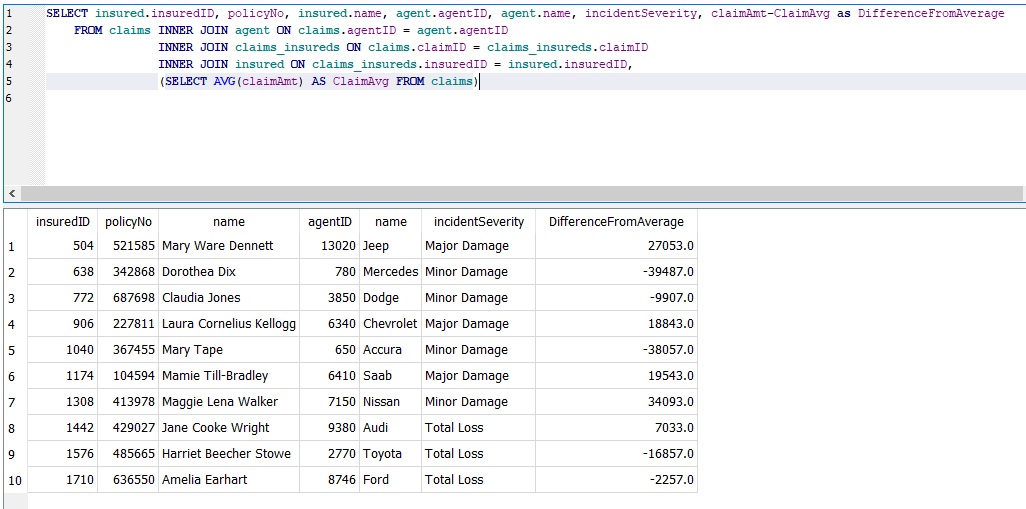Viewport: 1026px width, 509px height.
Task: Click difference value 18843.0
Action: click(x=616, y=324)
